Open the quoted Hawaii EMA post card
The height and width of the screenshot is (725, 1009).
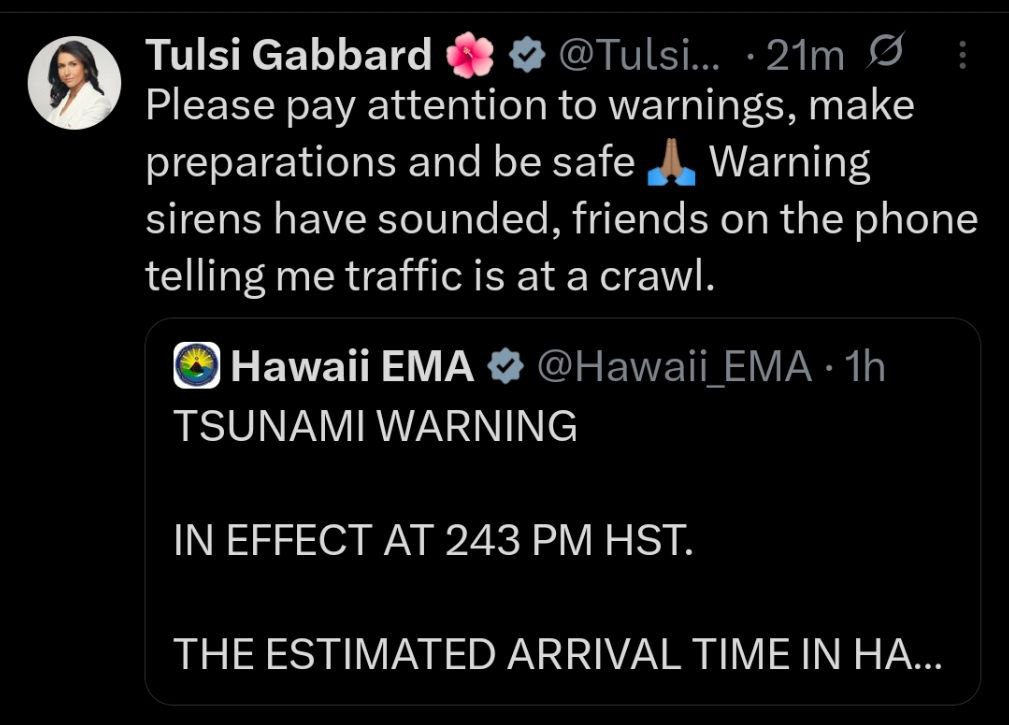562,511
